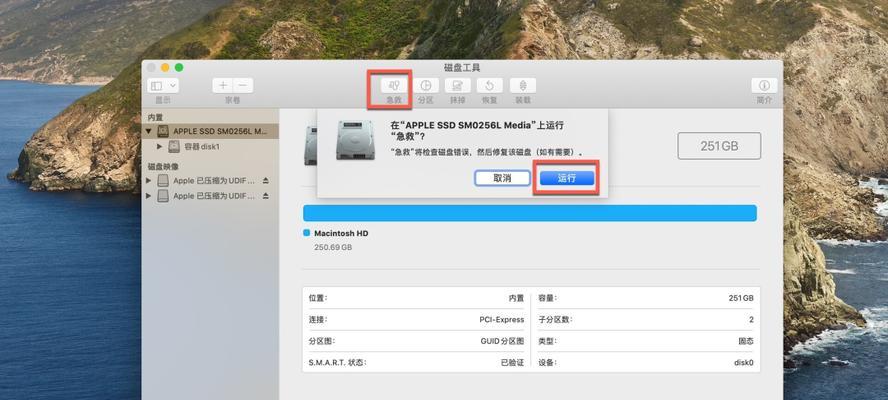Toggle the sidebar view (显示) icon
Screen dimensions: 888x400
[157, 86]
